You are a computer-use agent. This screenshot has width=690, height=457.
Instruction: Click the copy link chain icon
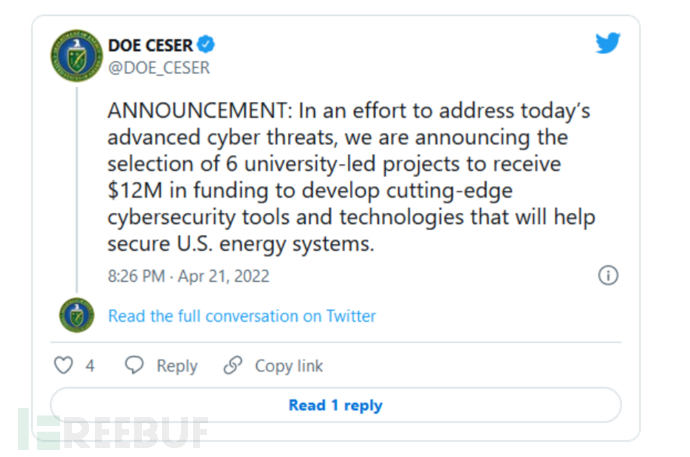[x=233, y=366]
